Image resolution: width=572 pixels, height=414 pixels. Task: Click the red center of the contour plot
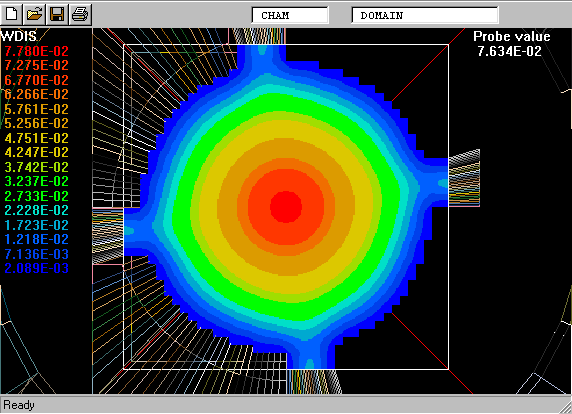click(x=286, y=206)
